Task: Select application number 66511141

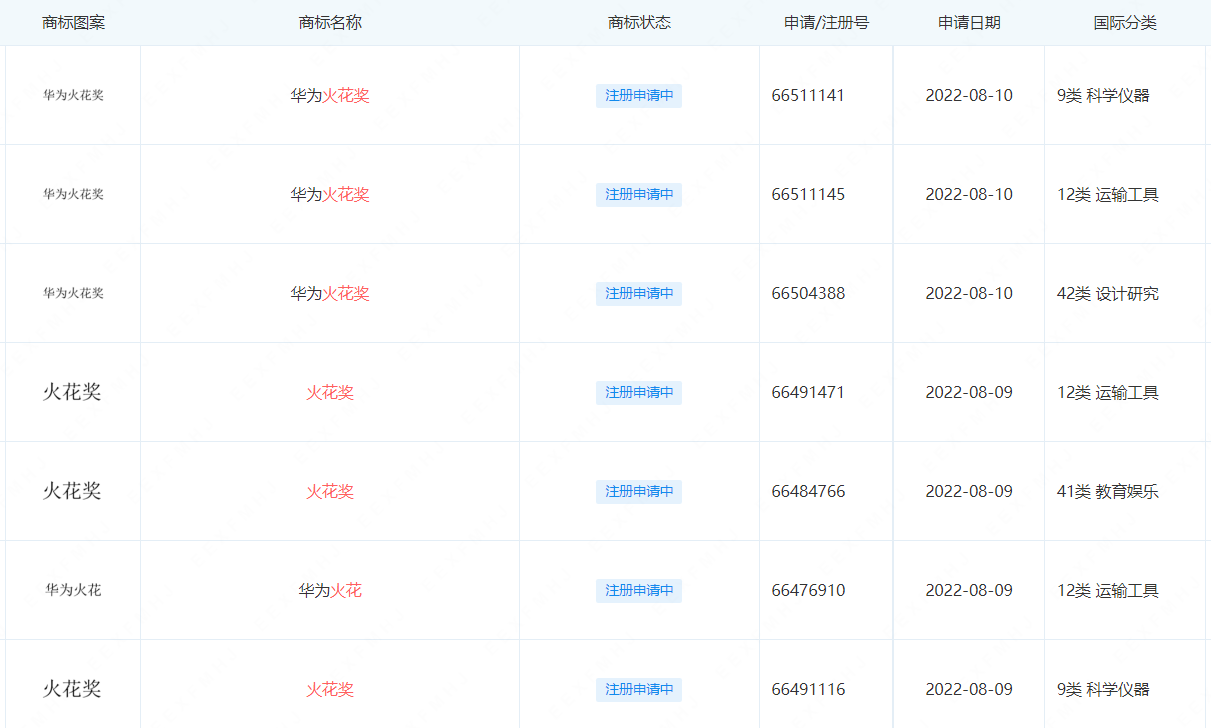Action: pos(808,96)
